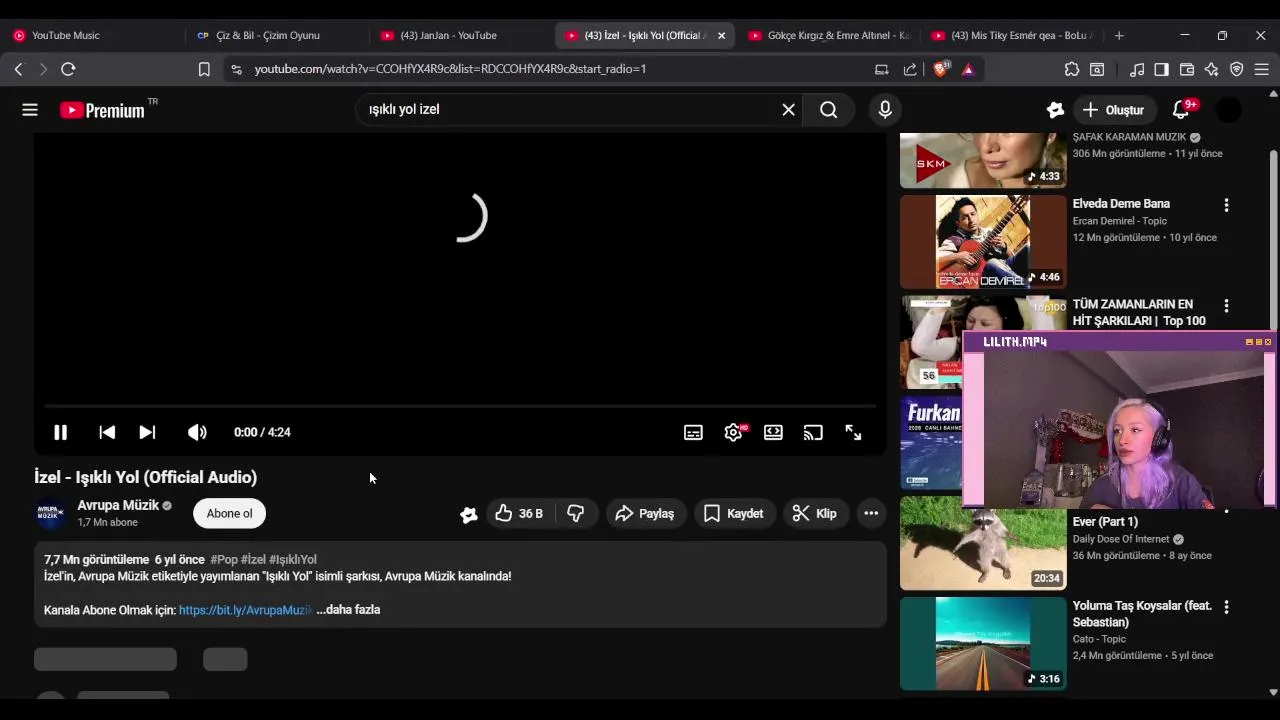Image resolution: width=1280 pixels, height=720 pixels.
Task: Open the Avrupa Müzik channel name
Action: pyautogui.click(x=118, y=506)
